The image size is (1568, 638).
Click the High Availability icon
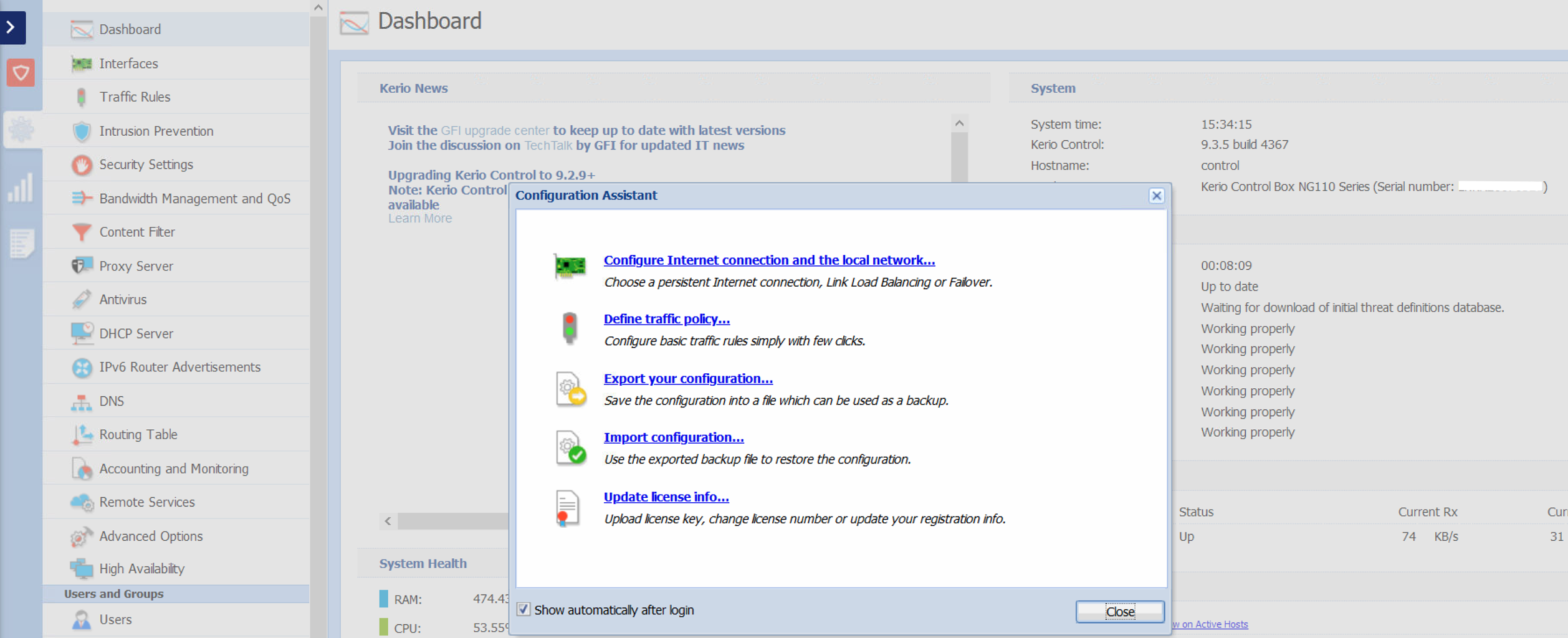[x=82, y=568]
